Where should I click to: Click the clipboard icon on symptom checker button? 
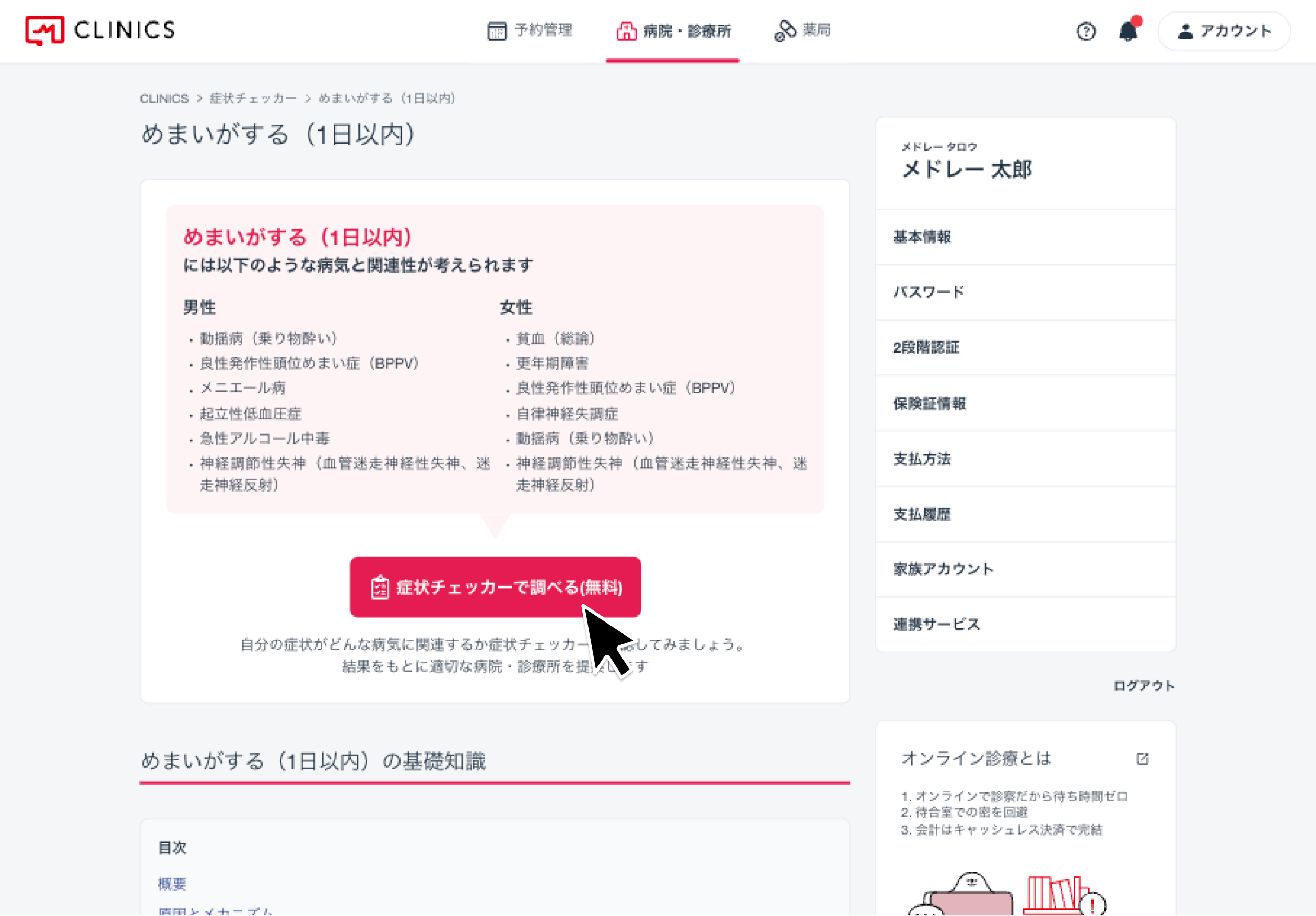[380, 588]
